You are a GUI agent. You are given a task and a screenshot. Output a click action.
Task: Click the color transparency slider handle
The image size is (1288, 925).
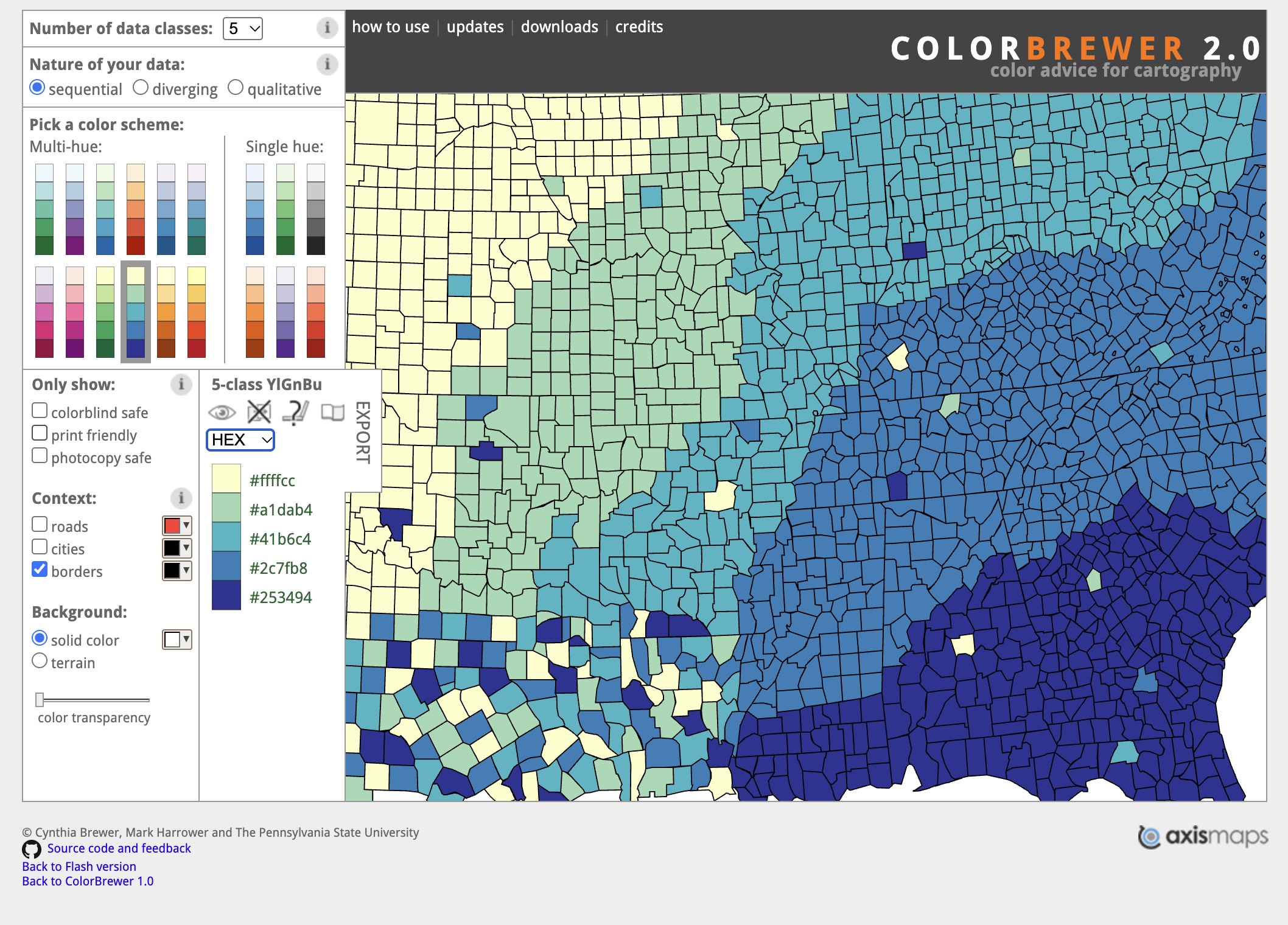click(40, 699)
